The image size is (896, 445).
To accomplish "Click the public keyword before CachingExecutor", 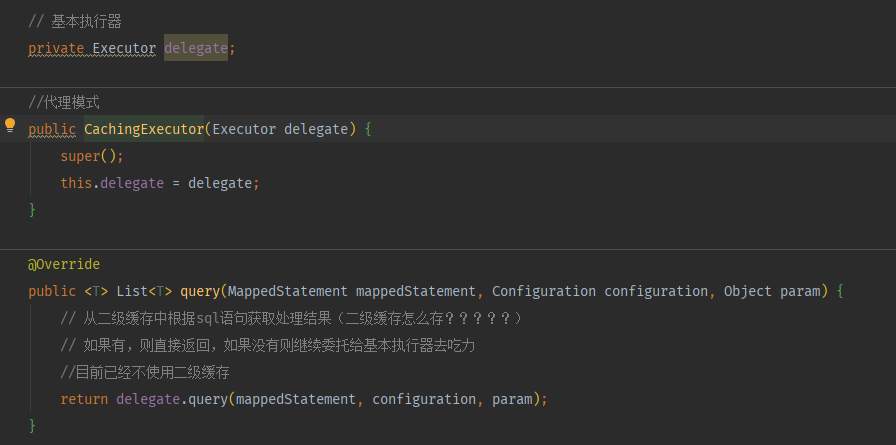I will tap(52, 129).
